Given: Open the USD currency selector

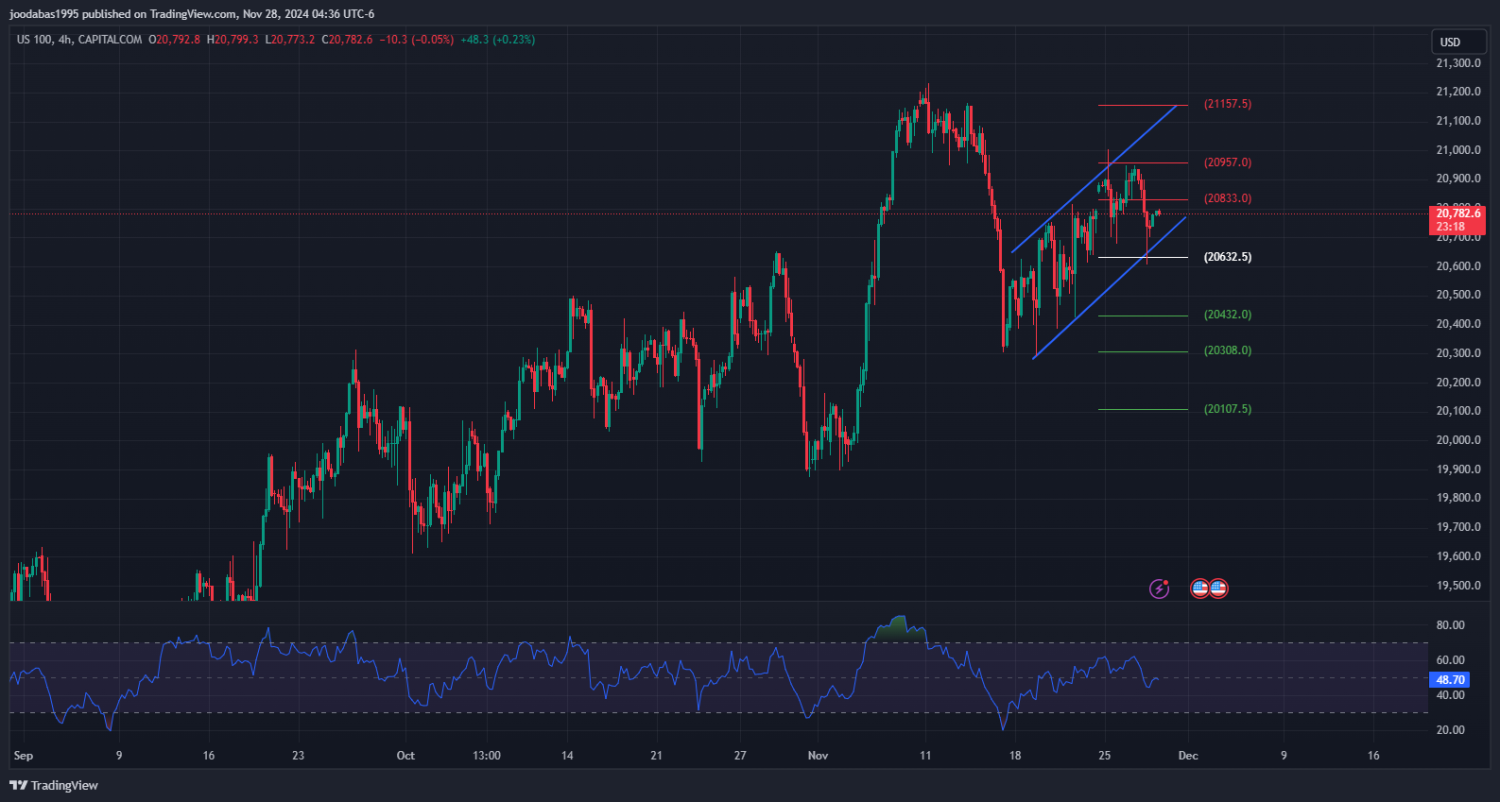Looking at the screenshot, I should pos(1448,42).
